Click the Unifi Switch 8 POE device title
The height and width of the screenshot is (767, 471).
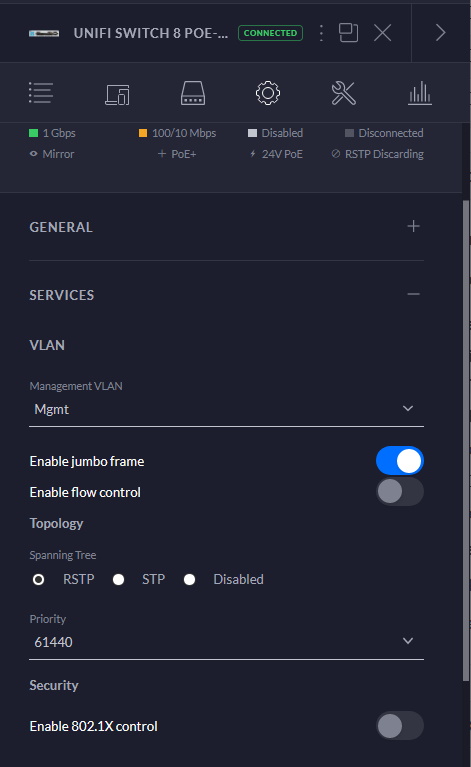pos(151,33)
